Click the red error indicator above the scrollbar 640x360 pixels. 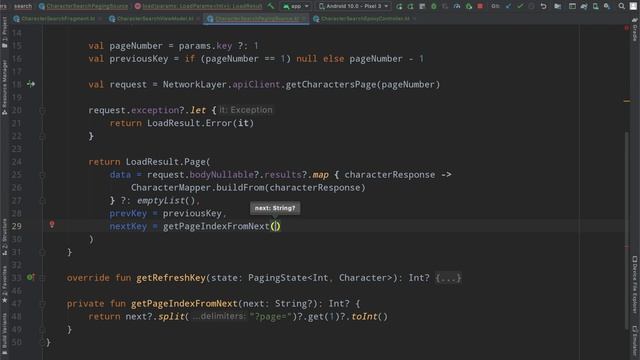(627, 28)
